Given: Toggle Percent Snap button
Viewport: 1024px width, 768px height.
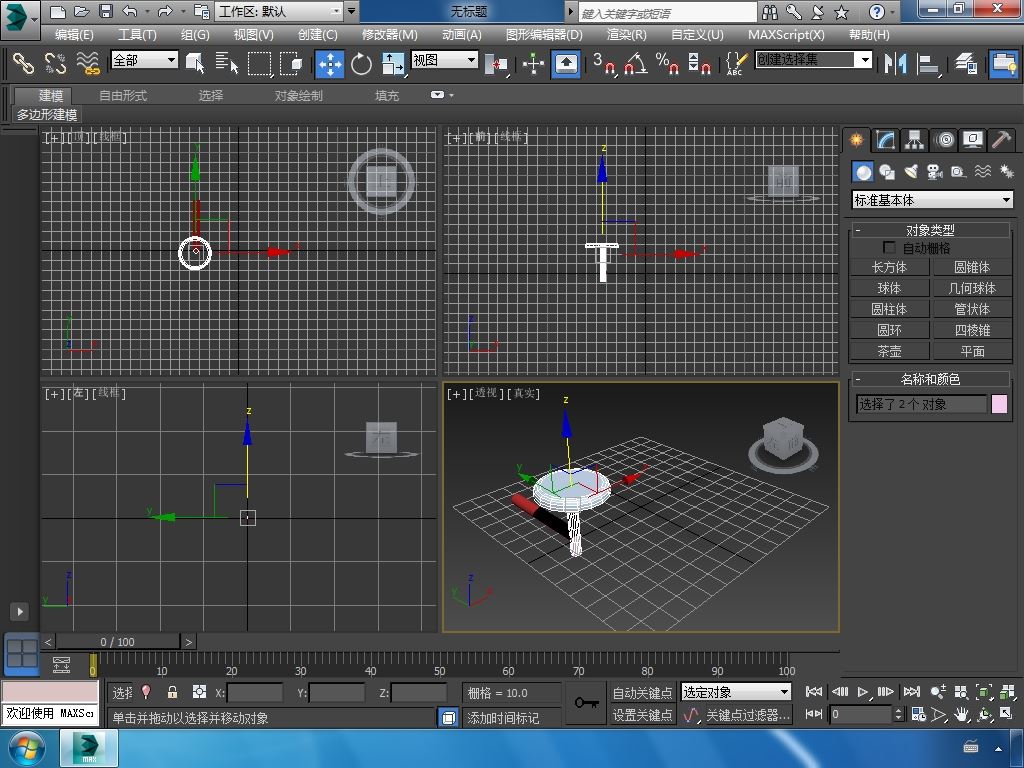Looking at the screenshot, I should [667, 63].
